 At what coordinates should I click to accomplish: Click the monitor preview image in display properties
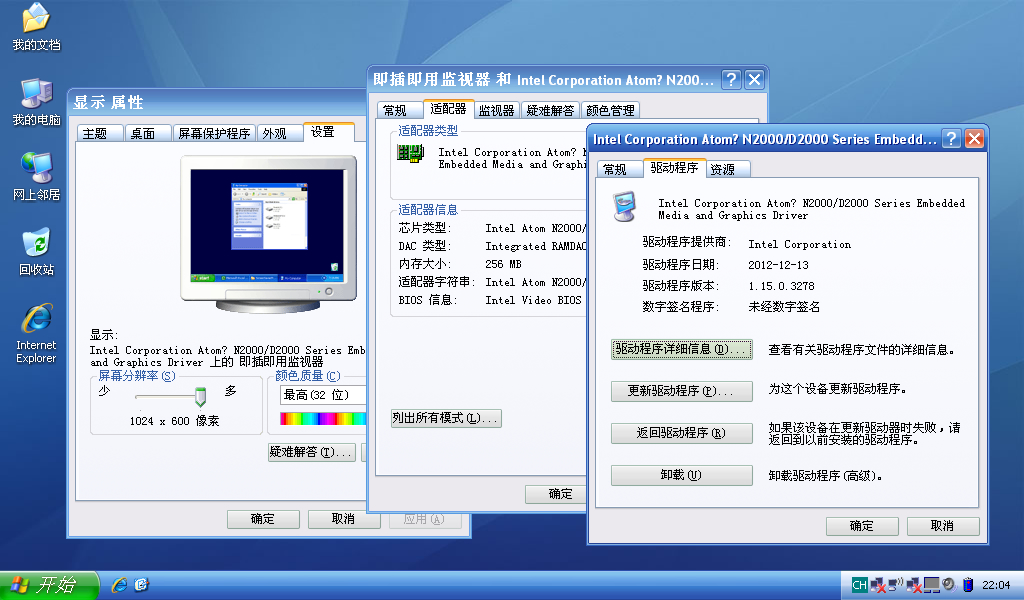266,222
